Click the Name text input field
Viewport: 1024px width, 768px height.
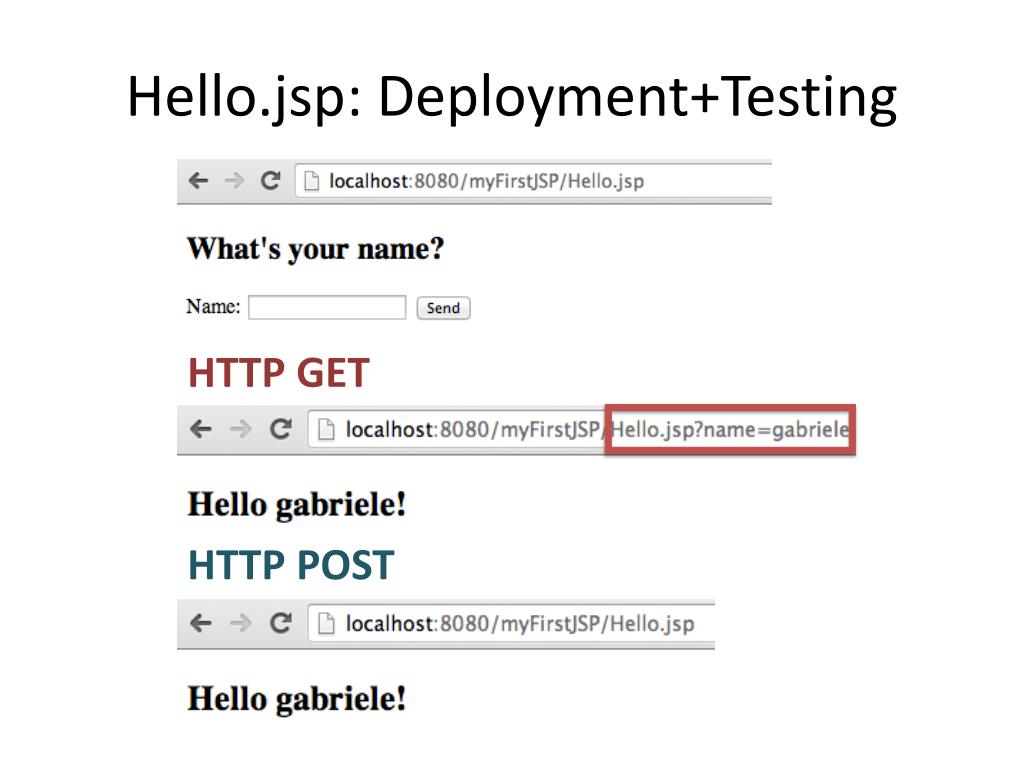[327, 308]
